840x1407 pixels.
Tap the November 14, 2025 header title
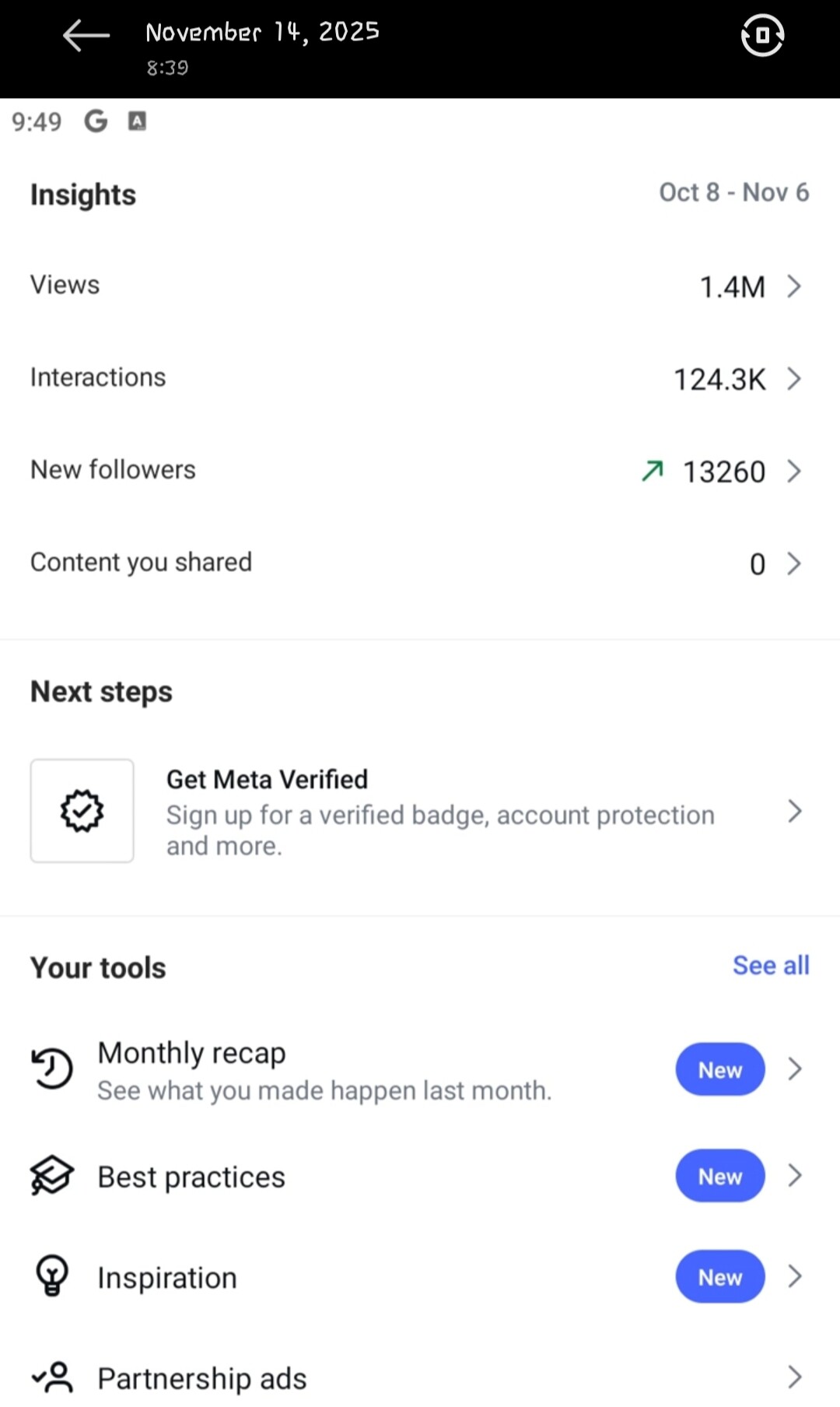pos(262,32)
